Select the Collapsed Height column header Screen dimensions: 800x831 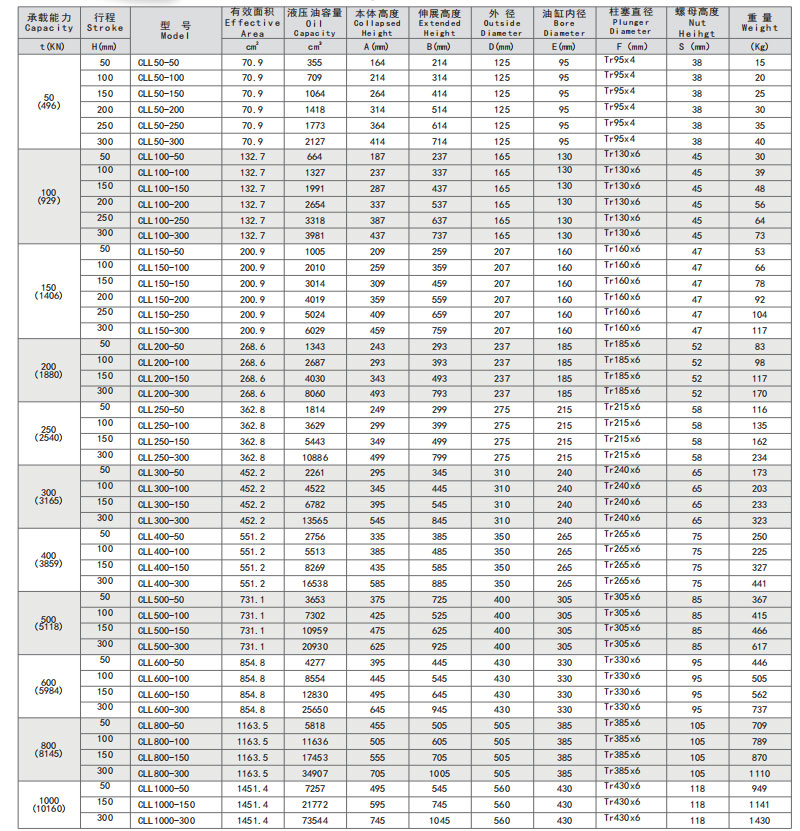click(x=377, y=22)
